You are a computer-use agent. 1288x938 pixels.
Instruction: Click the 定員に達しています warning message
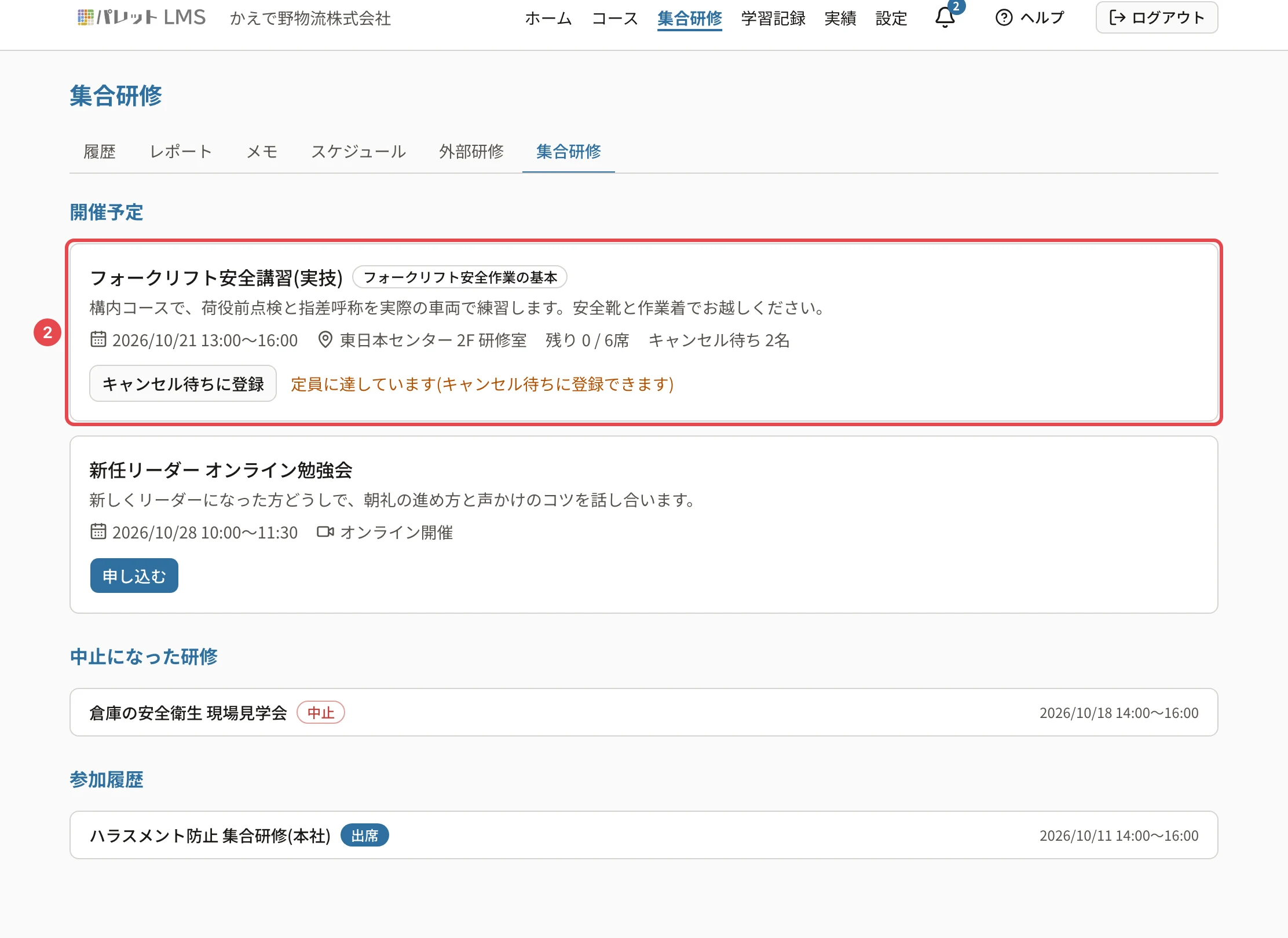tap(482, 384)
